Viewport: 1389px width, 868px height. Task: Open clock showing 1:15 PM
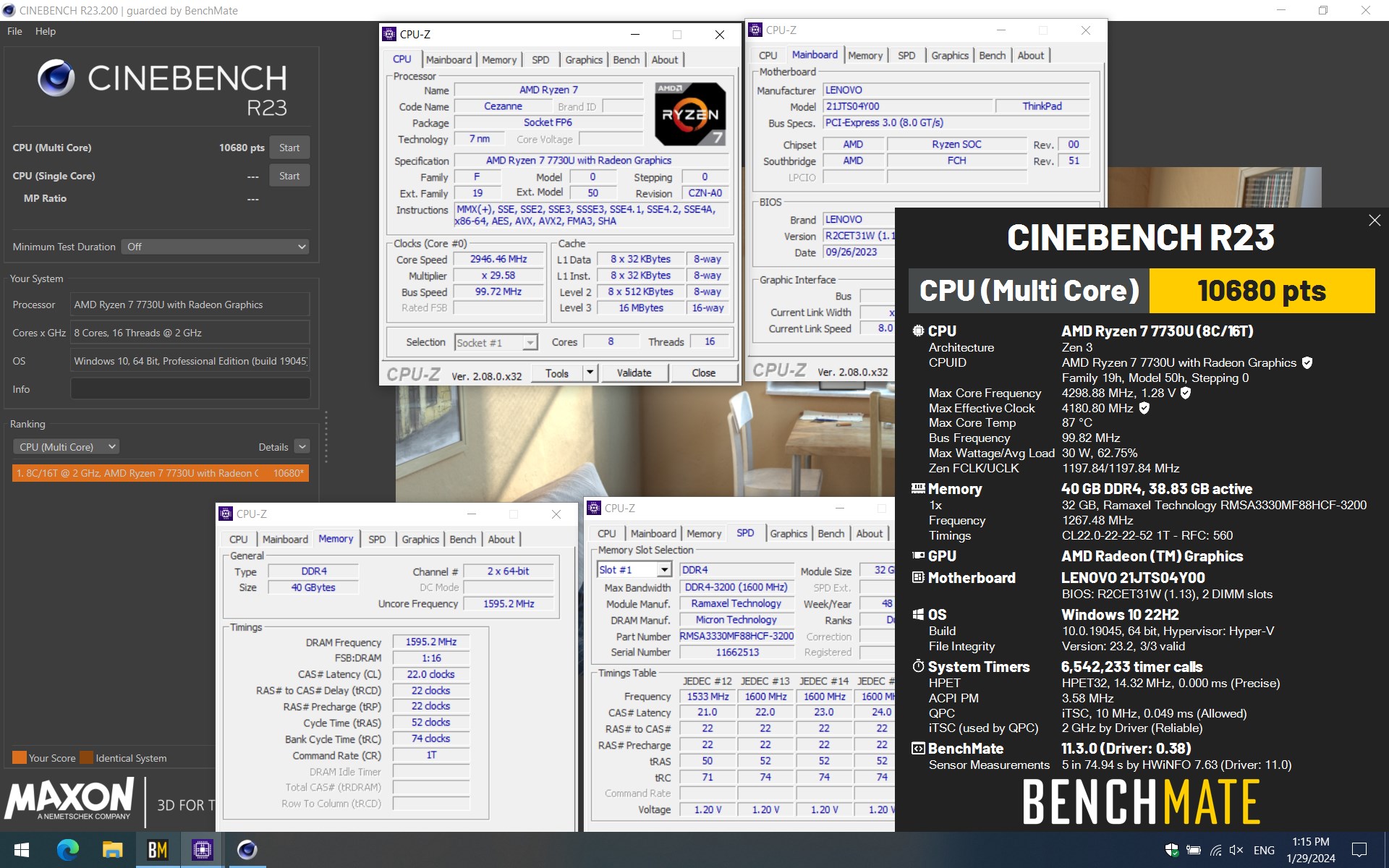tap(1311, 850)
